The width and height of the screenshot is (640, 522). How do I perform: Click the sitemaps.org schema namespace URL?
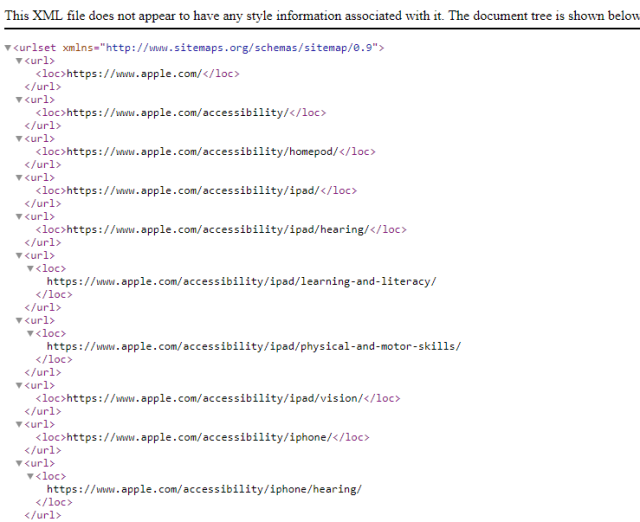coord(239,48)
